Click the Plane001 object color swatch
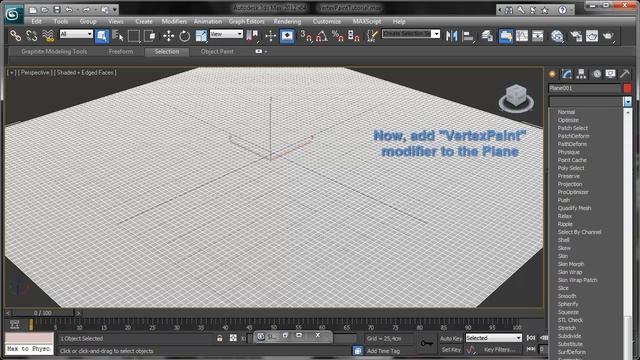Image resolution: width=640 pixels, height=360 pixels. click(x=627, y=88)
